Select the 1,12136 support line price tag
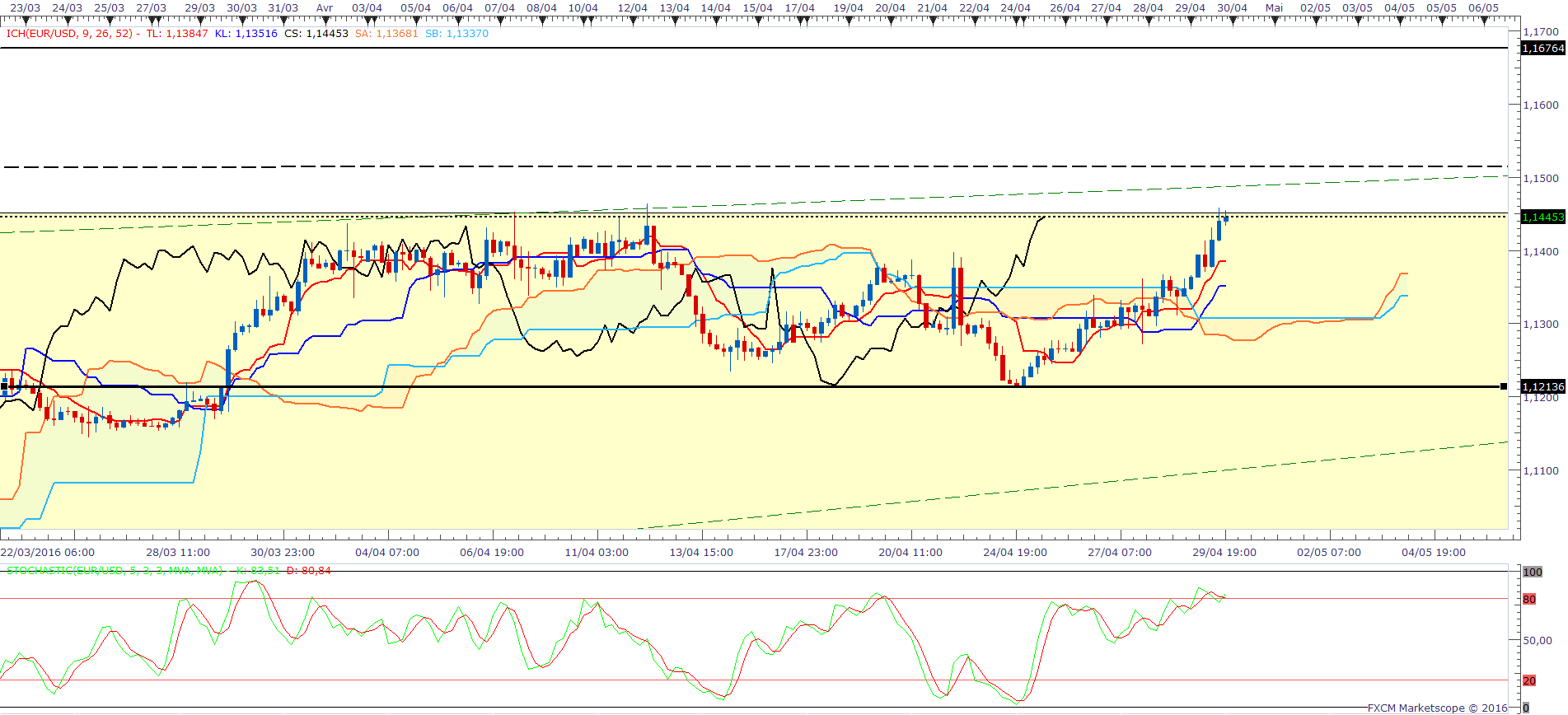Image resolution: width=1568 pixels, height=715 pixels. [x=1542, y=386]
